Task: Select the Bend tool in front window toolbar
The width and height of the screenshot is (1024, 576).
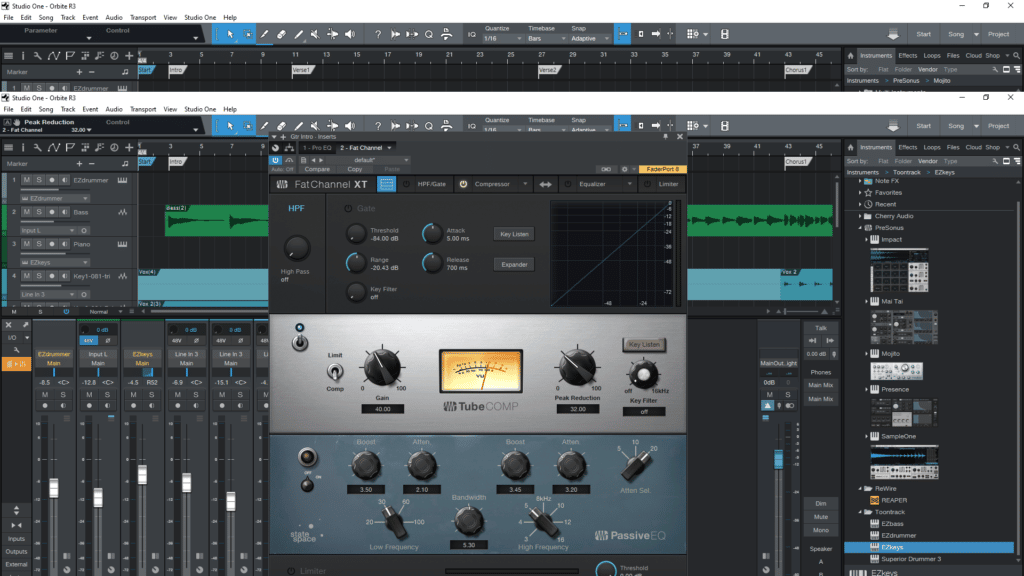Action: tap(332, 126)
